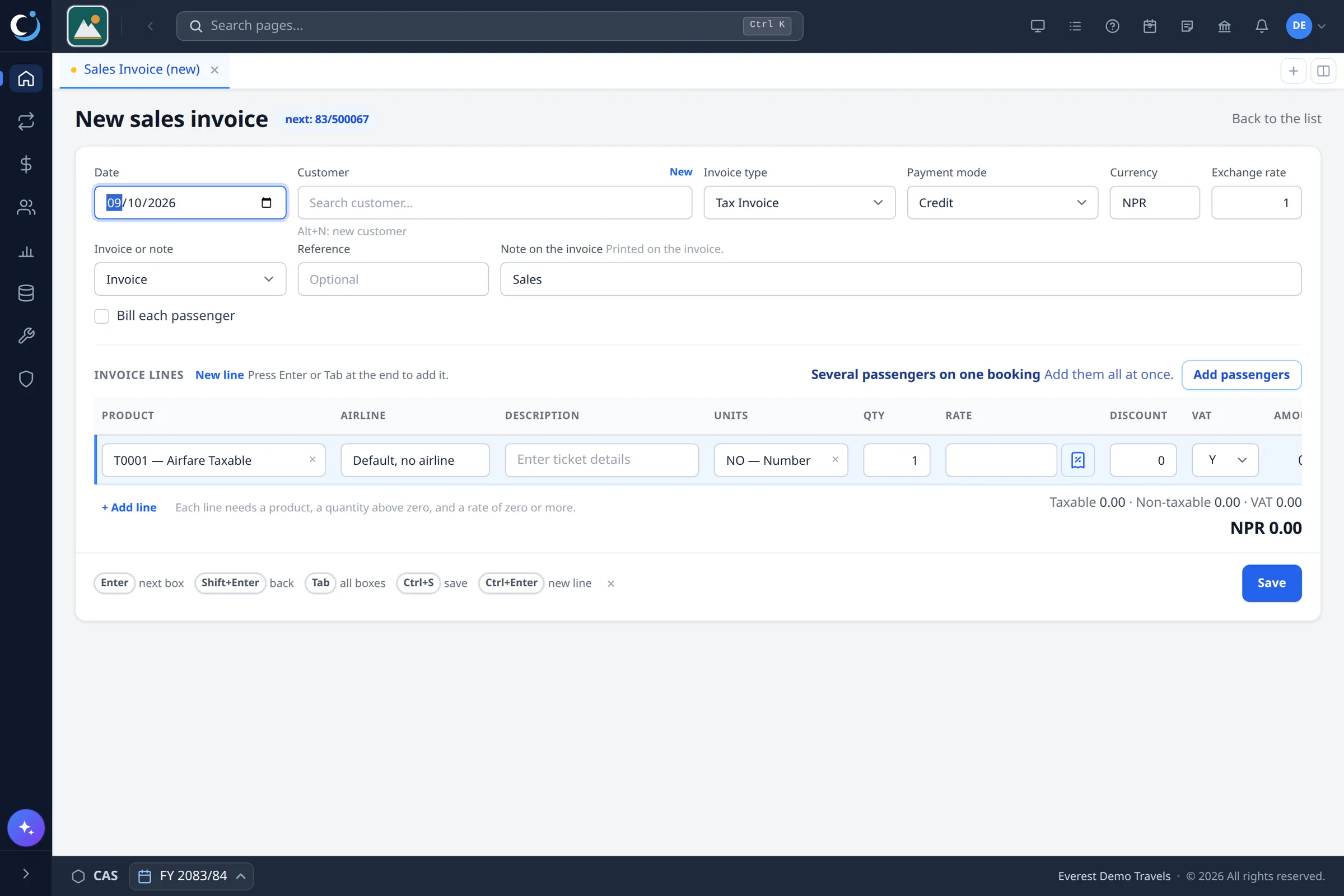Open the Invoice type dropdown
The height and width of the screenshot is (896, 1344).
pyautogui.click(x=799, y=203)
